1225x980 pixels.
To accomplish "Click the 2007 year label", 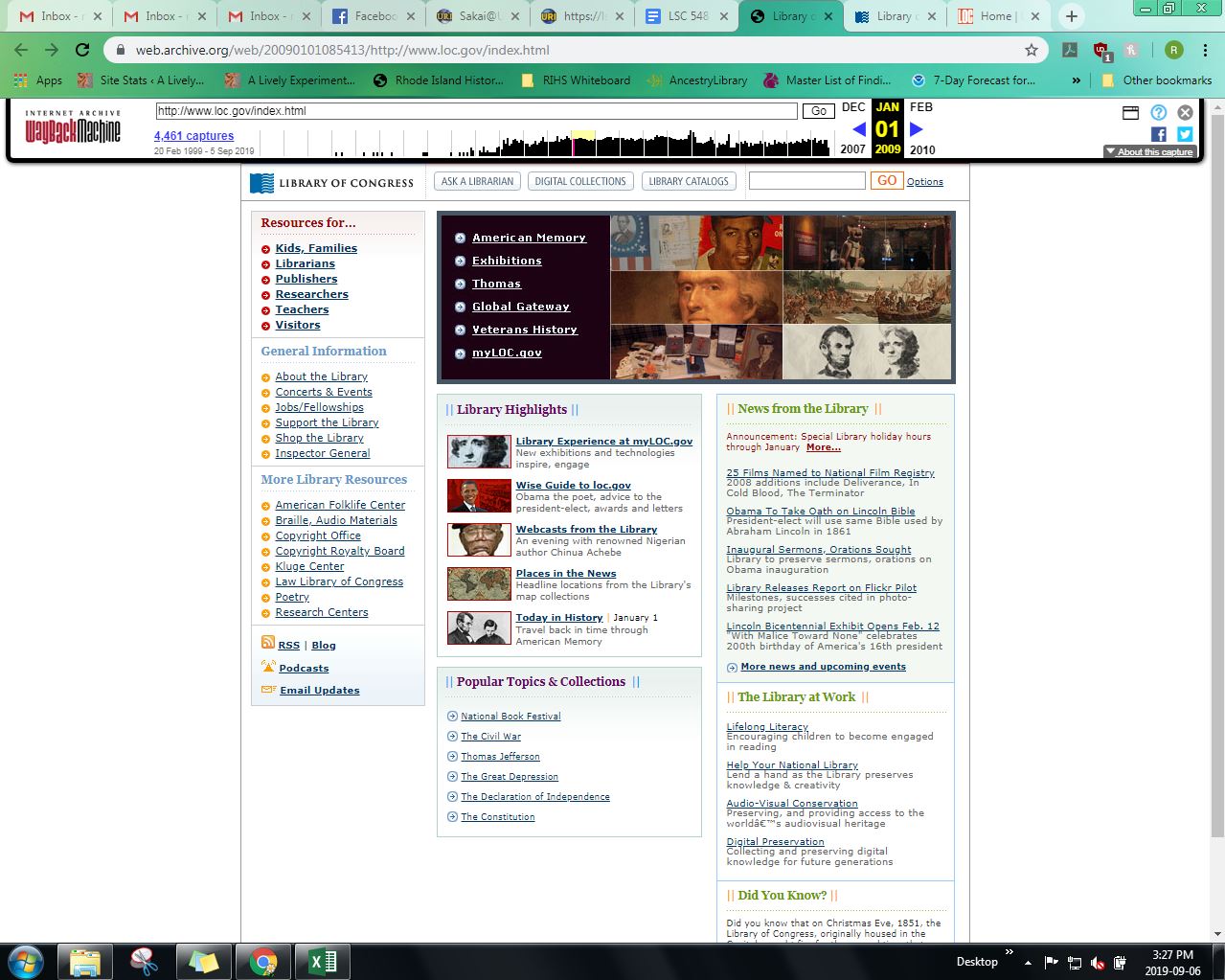I will coord(852,149).
